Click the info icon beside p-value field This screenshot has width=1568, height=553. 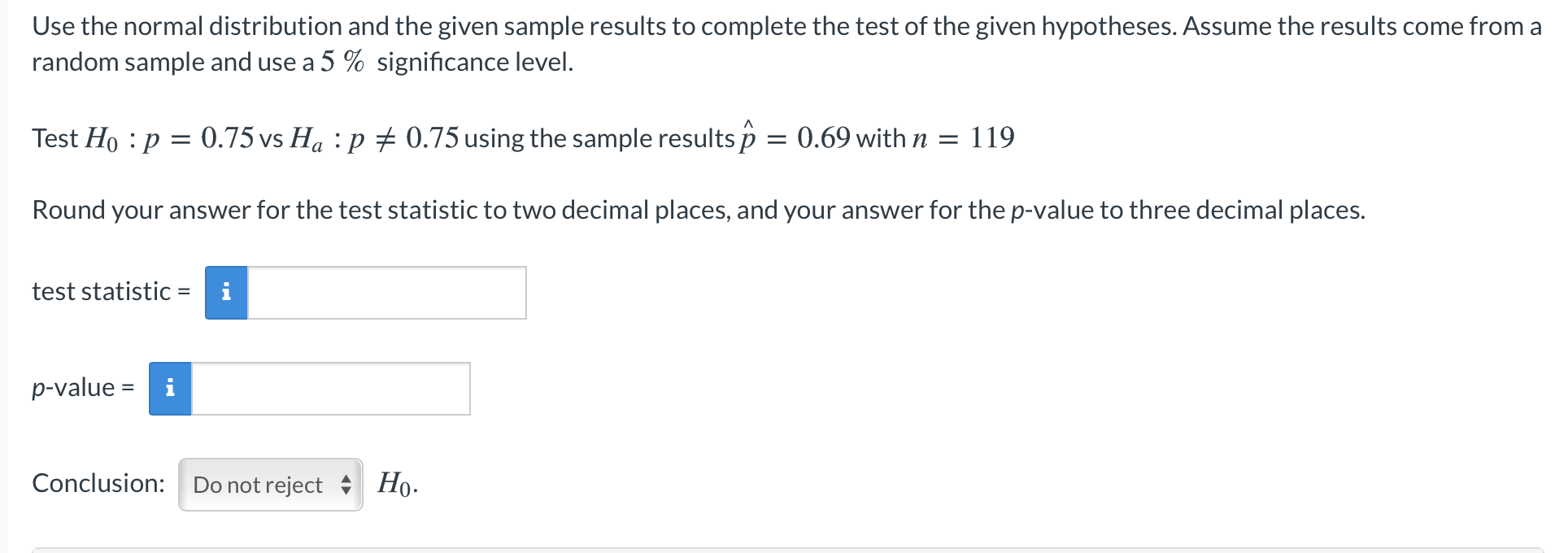click(170, 388)
